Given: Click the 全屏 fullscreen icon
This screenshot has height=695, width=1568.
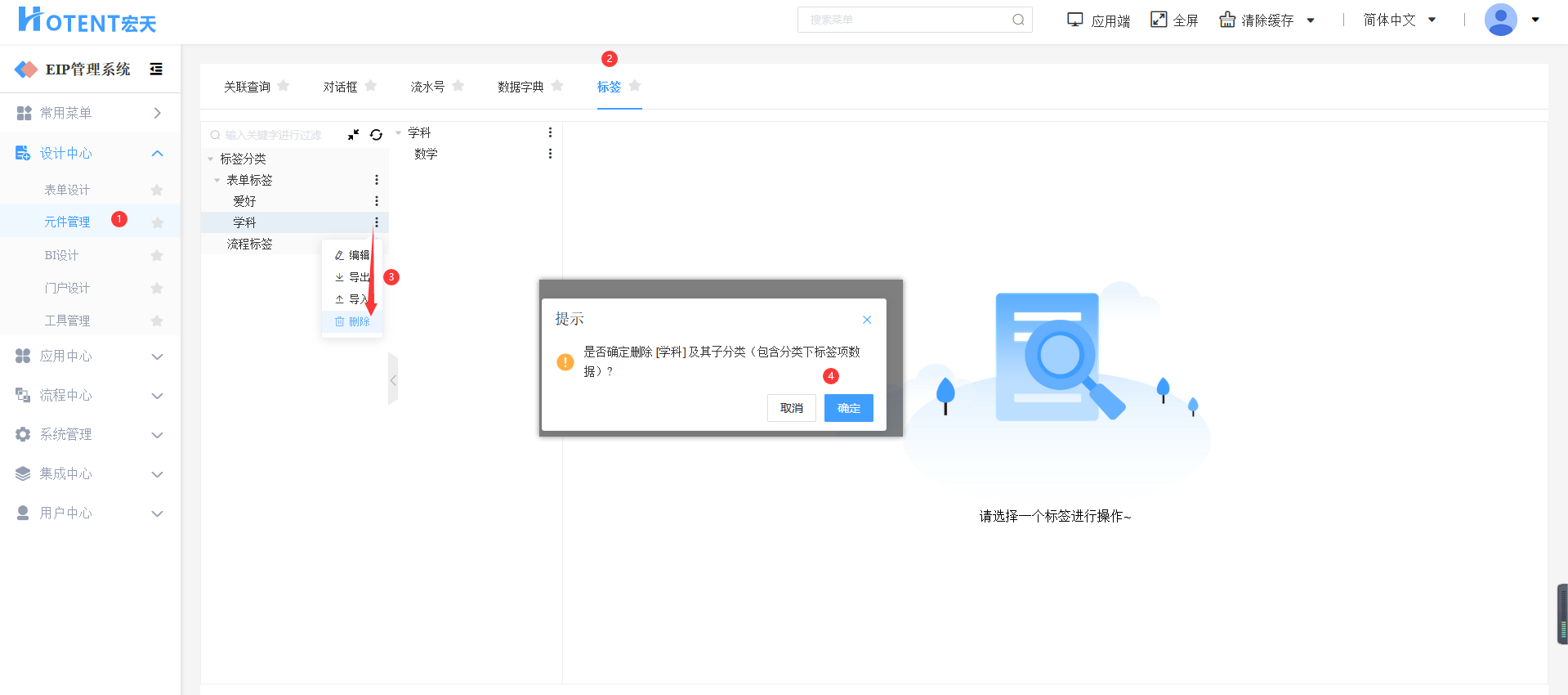Looking at the screenshot, I should click(x=1159, y=20).
